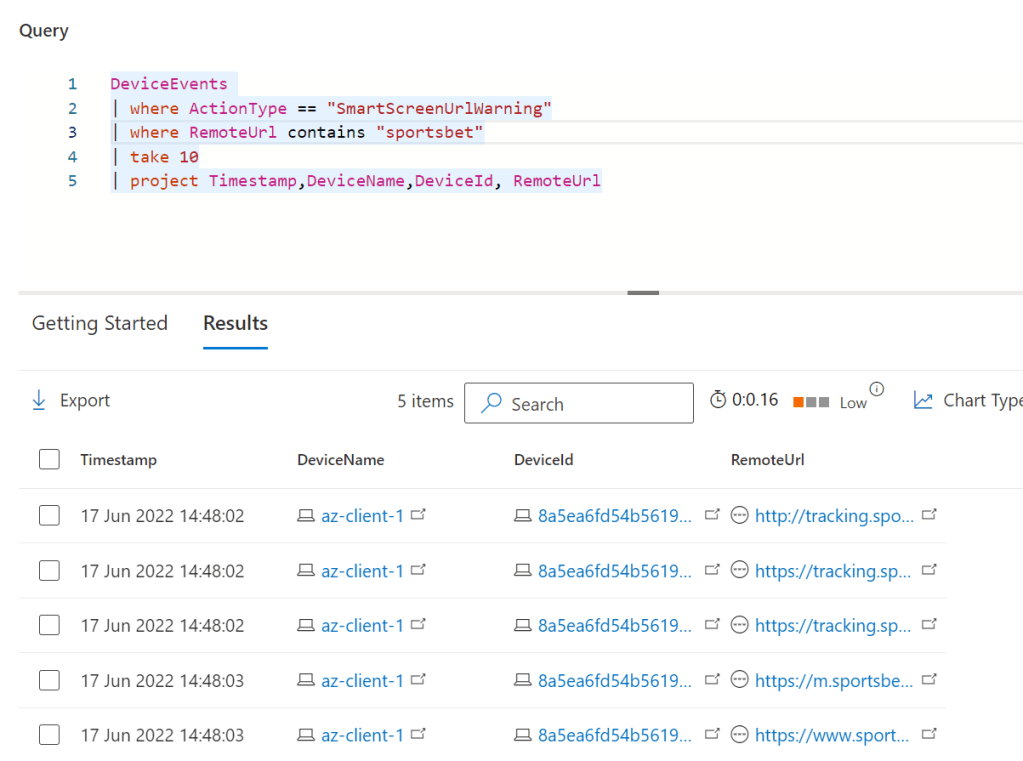Image resolution: width=1023 pixels, height=761 pixels.
Task: Click the query time clock icon
Action: 718,400
